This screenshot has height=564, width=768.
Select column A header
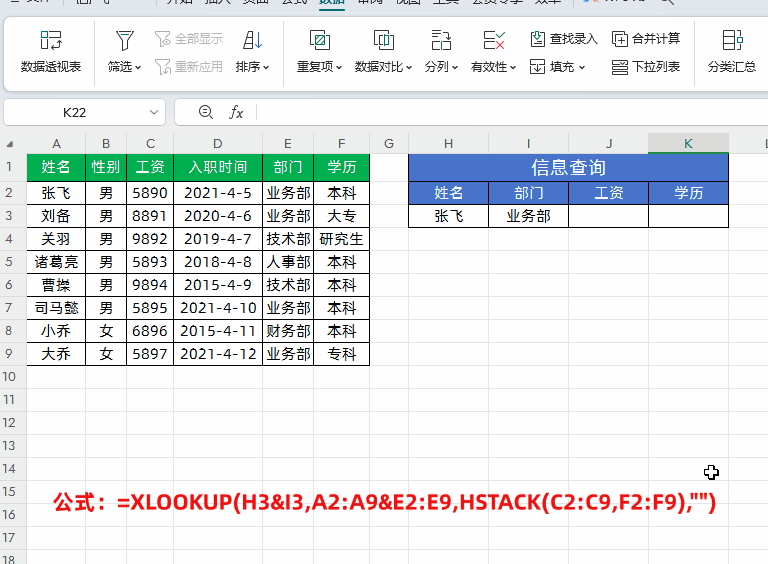click(x=56, y=143)
